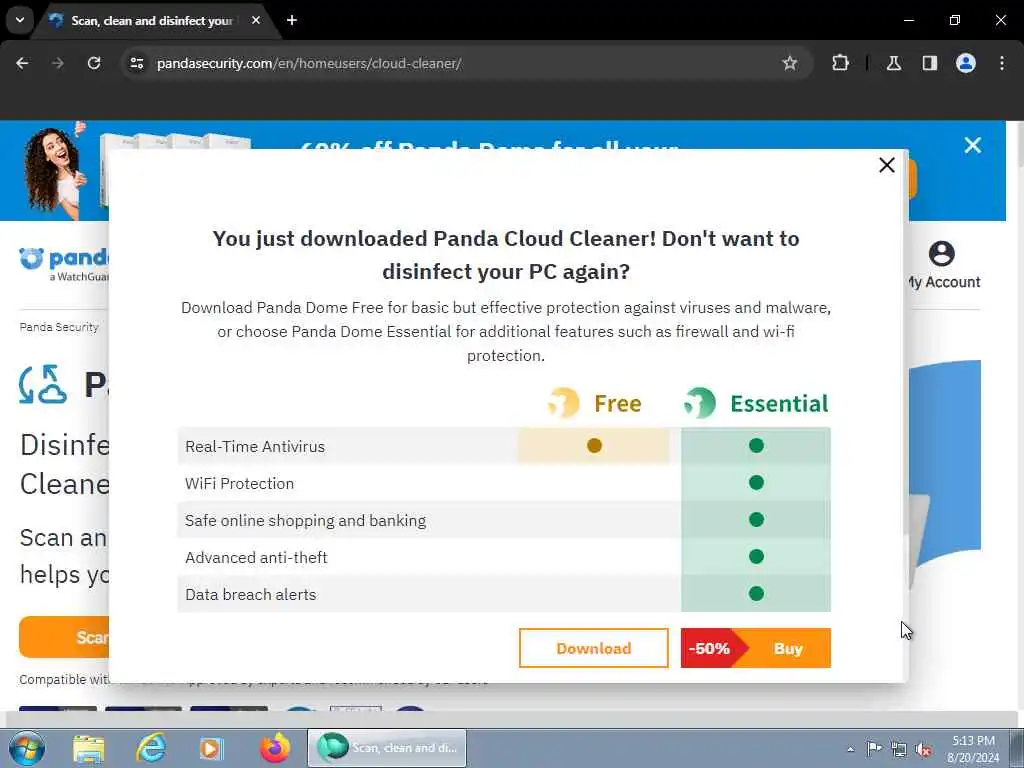1024x768 pixels.
Task: Open the tab search dropdown arrow
Action: click(20, 20)
